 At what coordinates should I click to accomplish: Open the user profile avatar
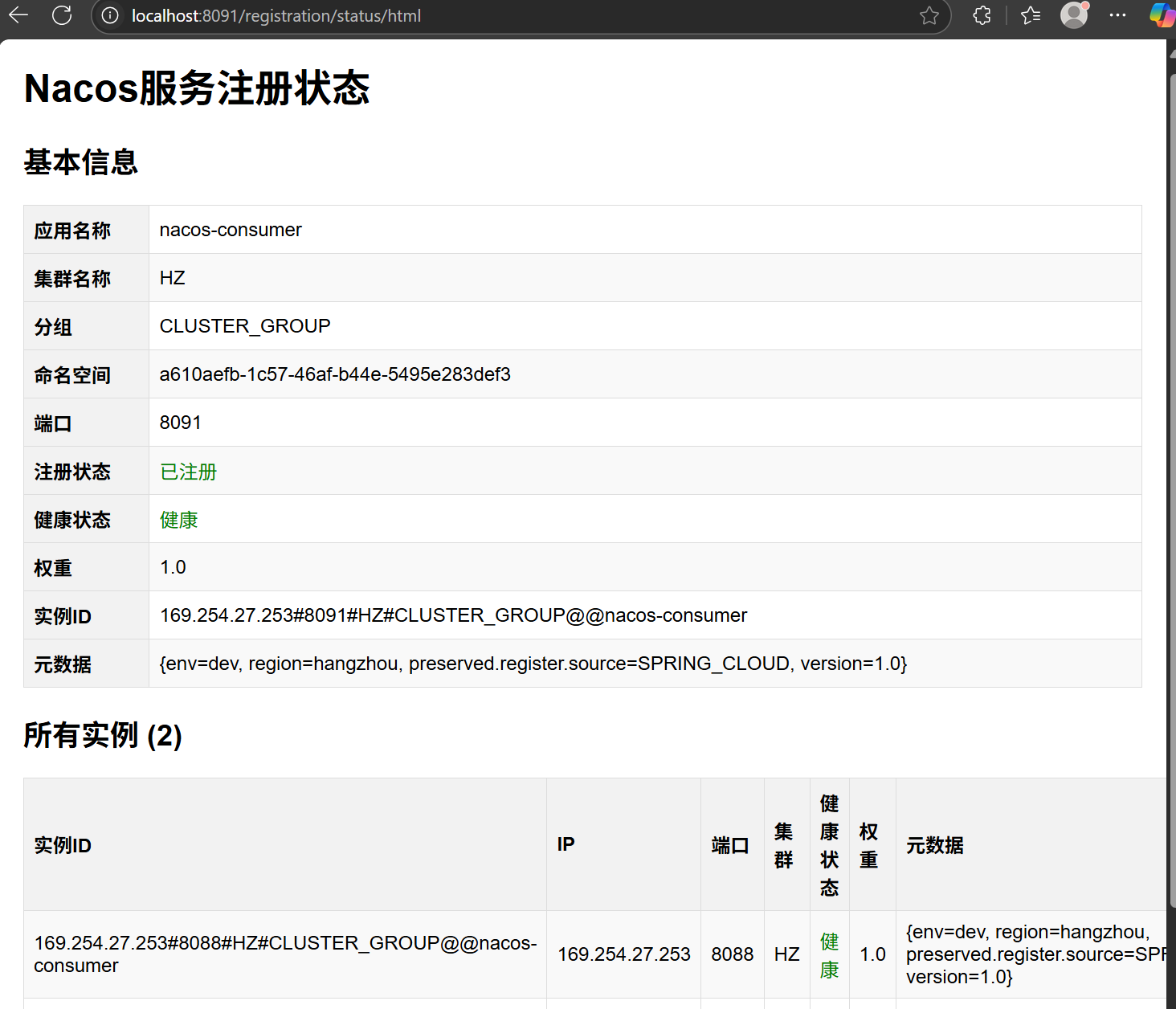pyautogui.click(x=1074, y=15)
